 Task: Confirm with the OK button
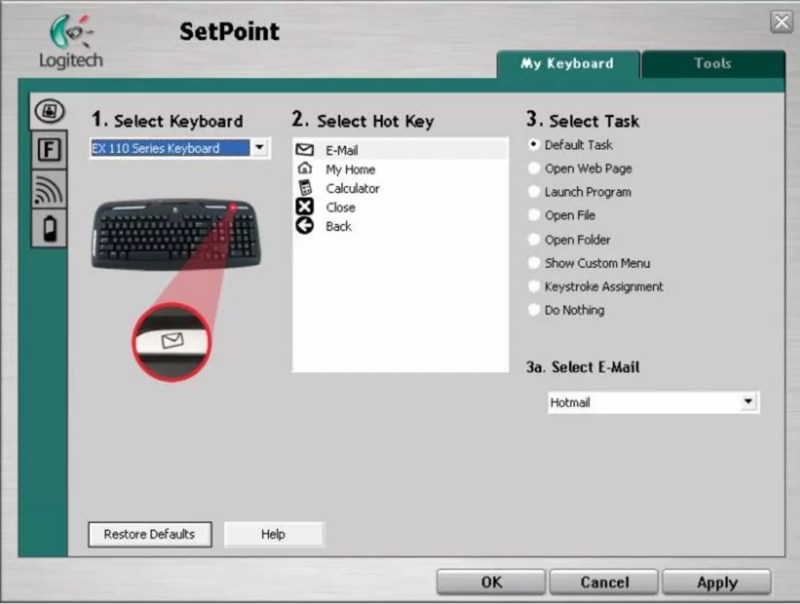491,582
